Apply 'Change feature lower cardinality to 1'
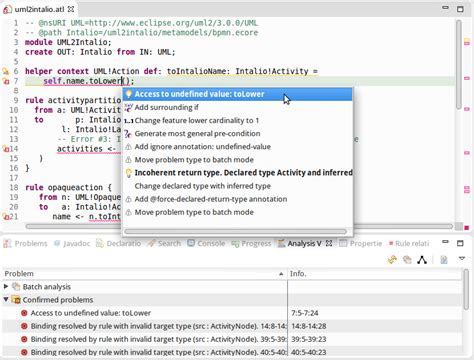Image resolution: width=474 pixels, height=360 pixels. 237,120
